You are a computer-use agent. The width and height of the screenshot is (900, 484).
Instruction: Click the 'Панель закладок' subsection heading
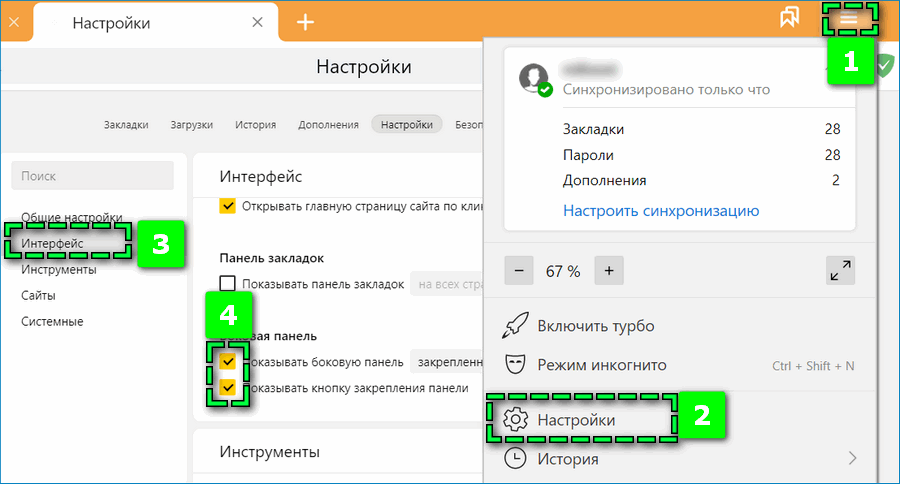pos(271,258)
